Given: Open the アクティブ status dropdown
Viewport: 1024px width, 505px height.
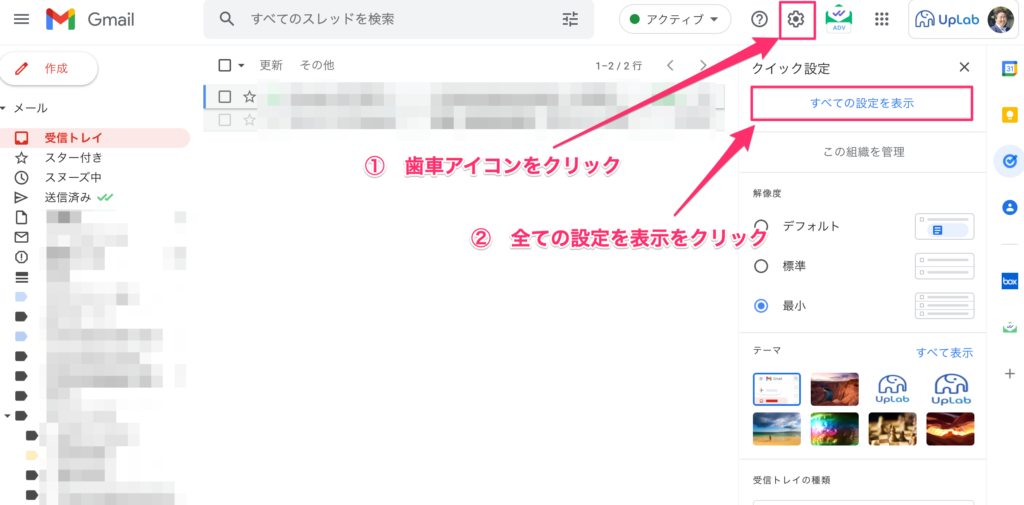Looking at the screenshot, I should coord(675,19).
